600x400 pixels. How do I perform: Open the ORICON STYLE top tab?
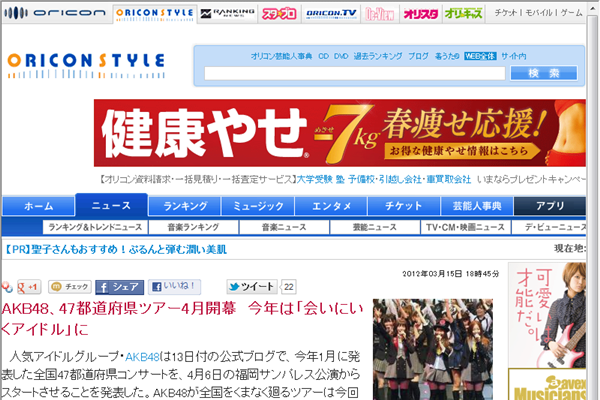(155, 14)
